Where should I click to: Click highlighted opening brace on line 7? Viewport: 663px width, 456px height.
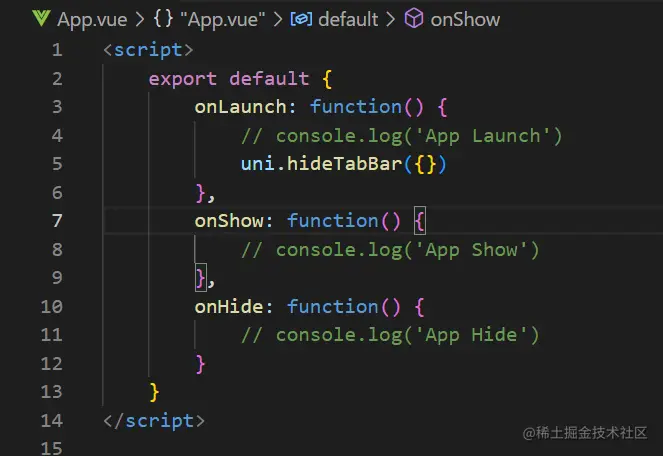[420, 220]
